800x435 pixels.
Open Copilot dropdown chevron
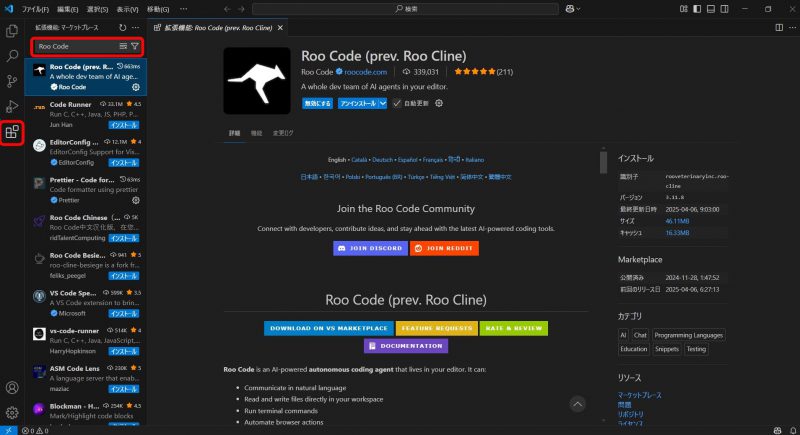pyautogui.click(x=578, y=9)
